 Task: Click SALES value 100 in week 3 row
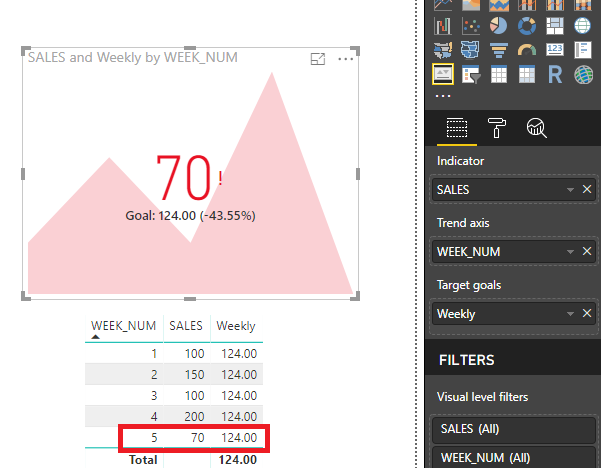pyautogui.click(x=194, y=396)
